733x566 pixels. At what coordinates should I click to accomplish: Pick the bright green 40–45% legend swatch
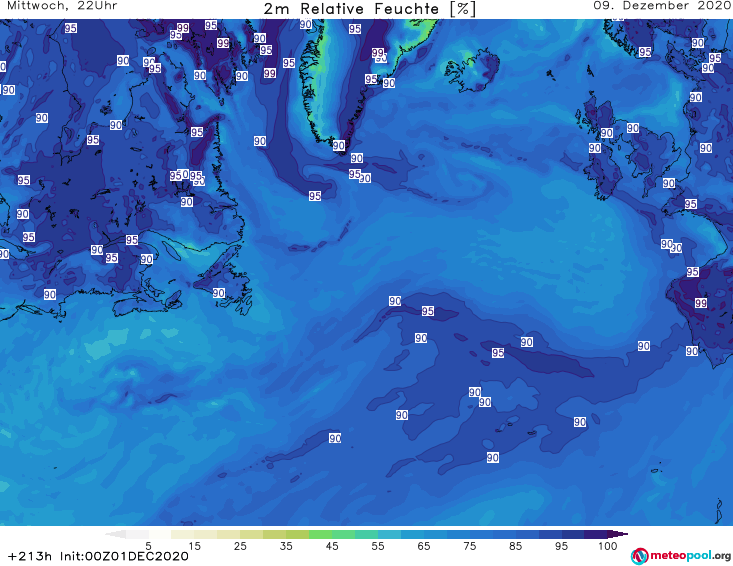point(320,534)
